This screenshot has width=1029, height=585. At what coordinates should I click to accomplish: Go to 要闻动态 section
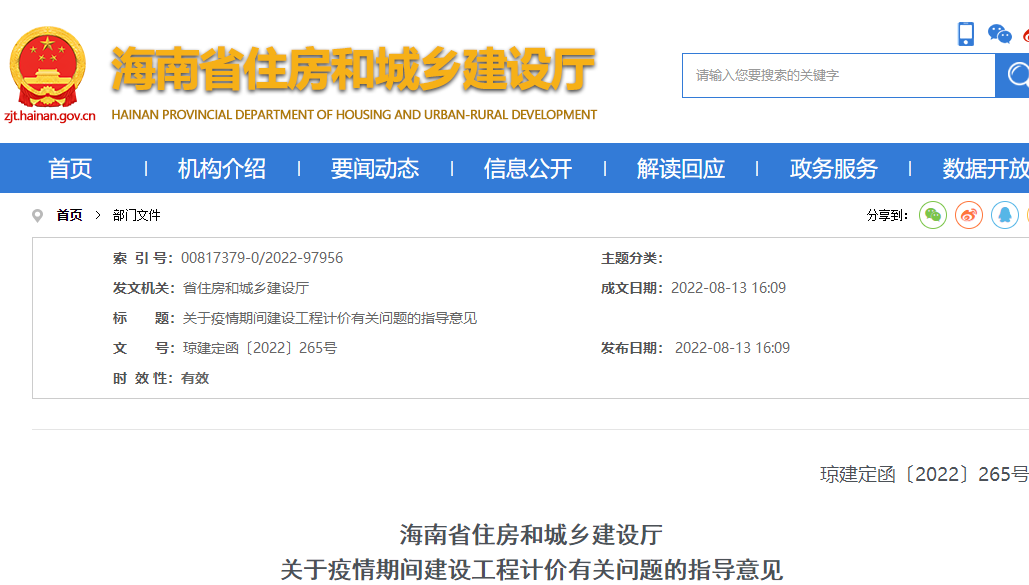(x=375, y=169)
